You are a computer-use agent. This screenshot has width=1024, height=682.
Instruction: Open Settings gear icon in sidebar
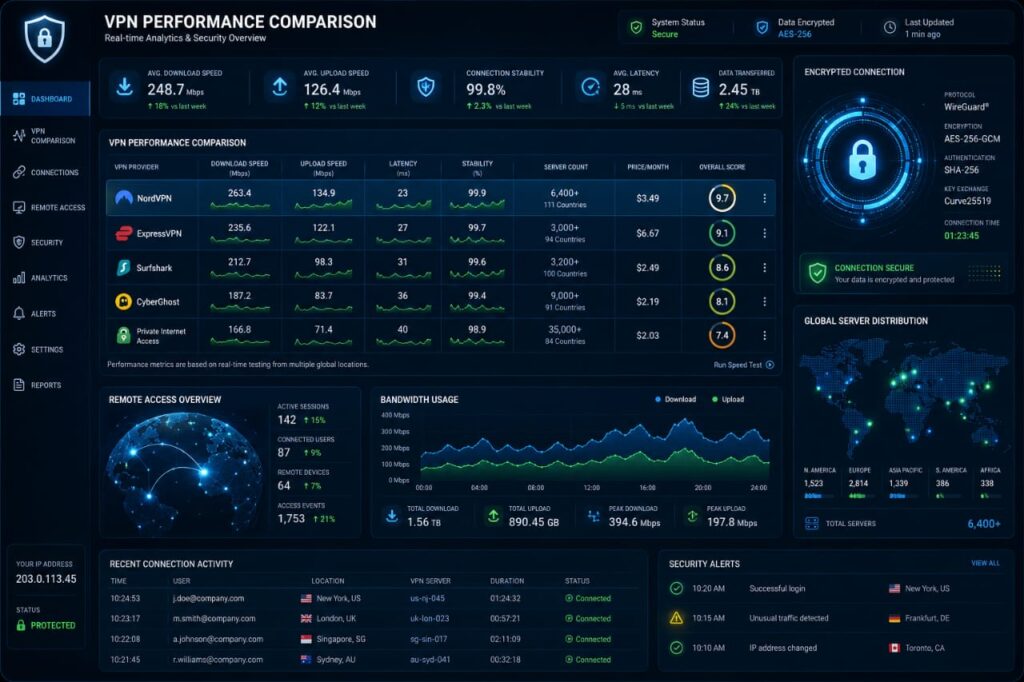pos(19,349)
